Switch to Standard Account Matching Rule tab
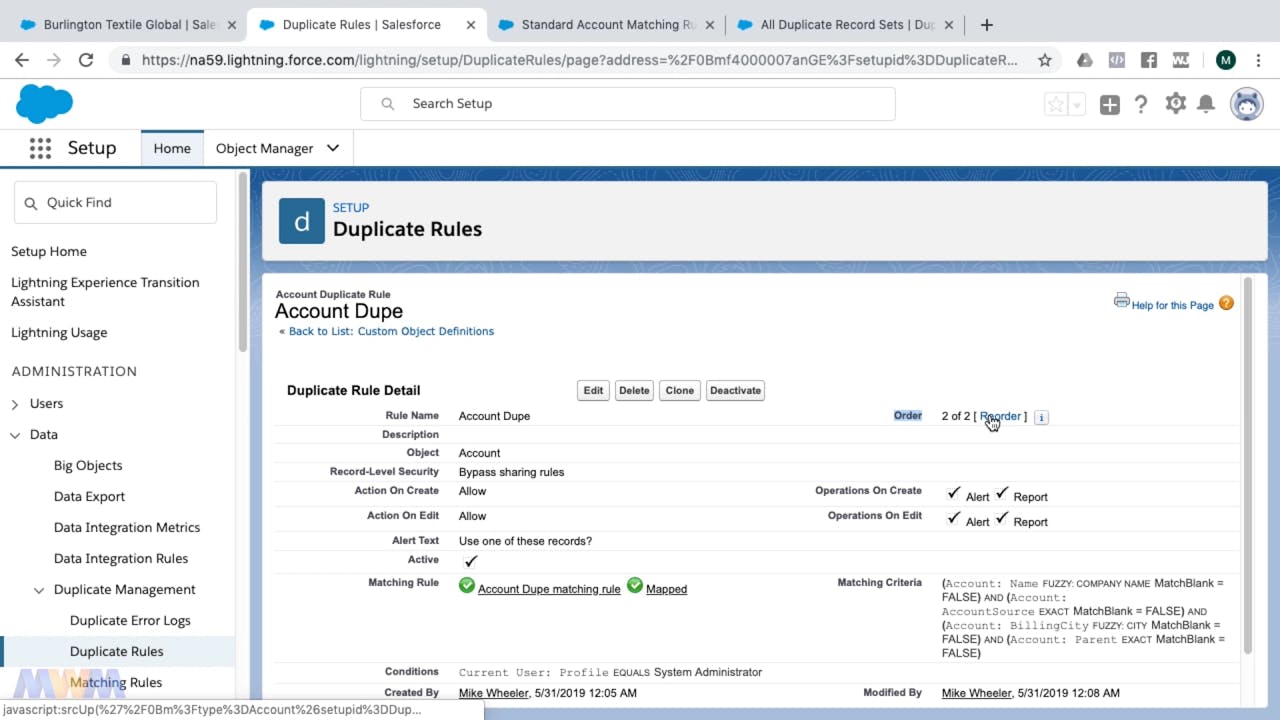This screenshot has height=720, width=1280. pyautogui.click(x=606, y=25)
